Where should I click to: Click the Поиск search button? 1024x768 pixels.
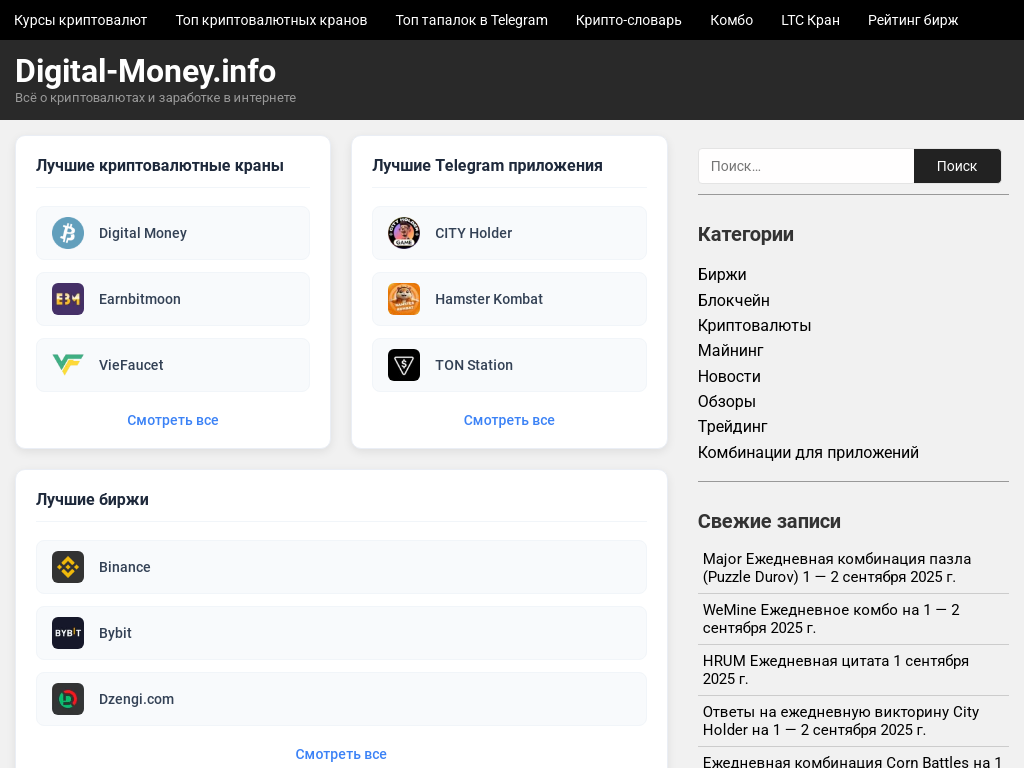pyautogui.click(x=957, y=166)
